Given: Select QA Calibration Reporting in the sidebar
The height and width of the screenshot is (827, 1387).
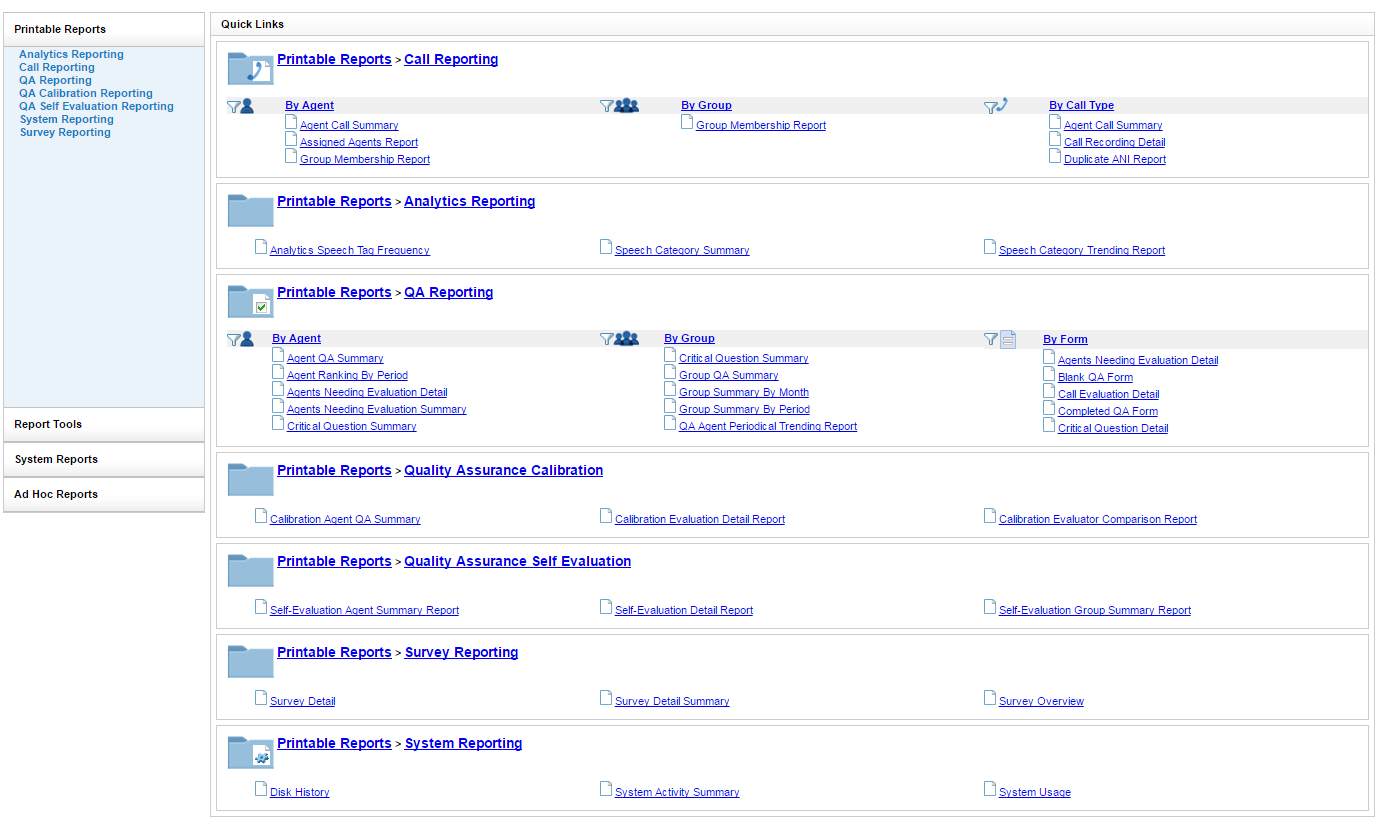Looking at the screenshot, I should pos(86,93).
